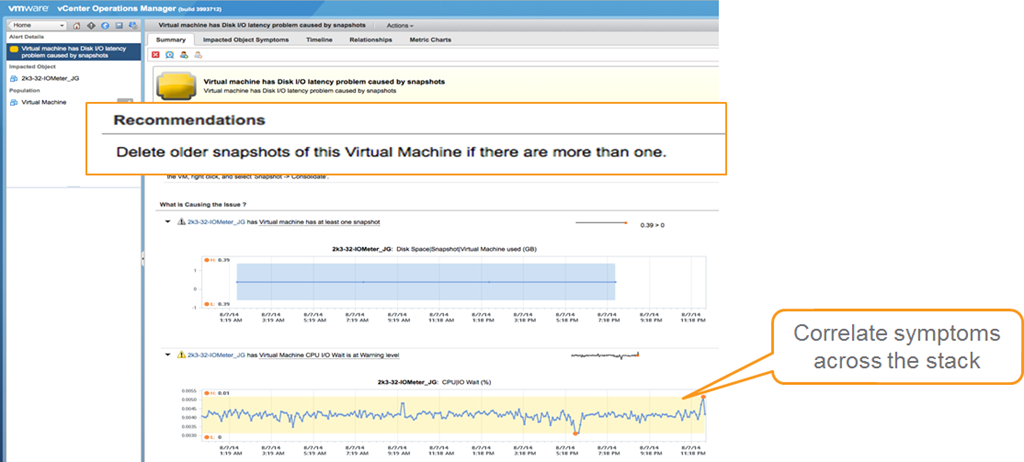Click the release ownership user icon

[197, 55]
